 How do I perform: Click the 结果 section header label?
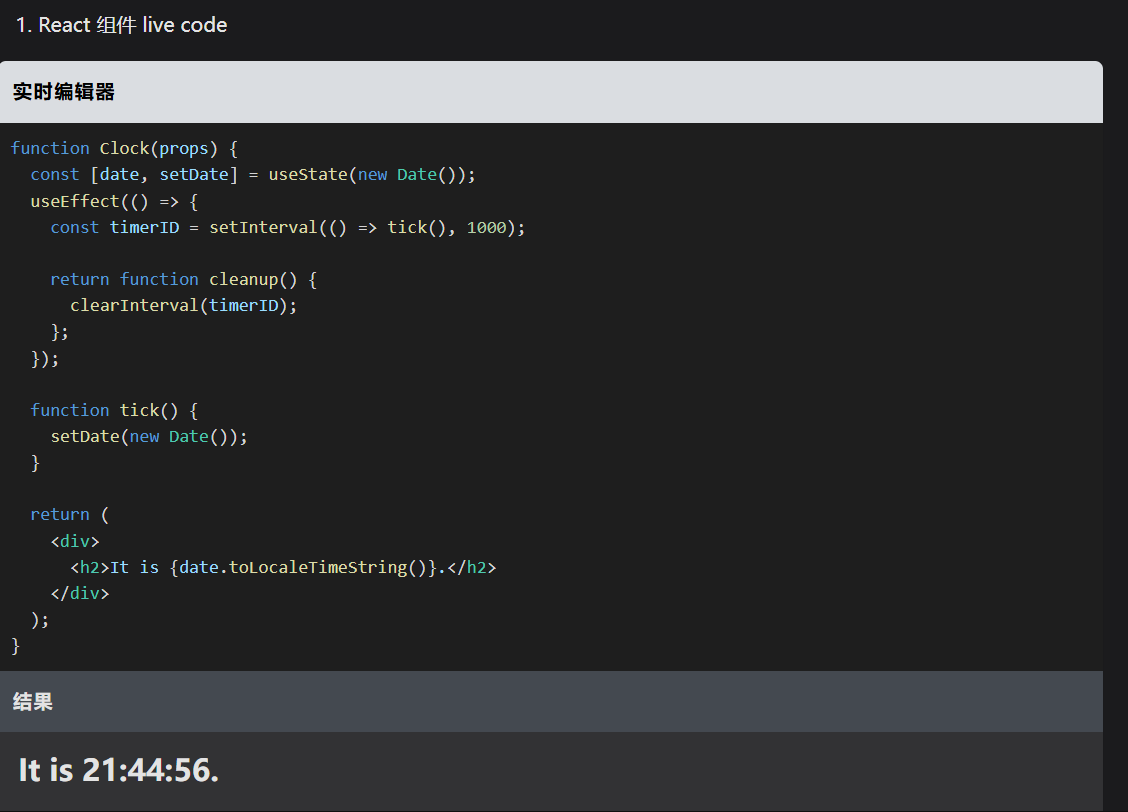33,702
